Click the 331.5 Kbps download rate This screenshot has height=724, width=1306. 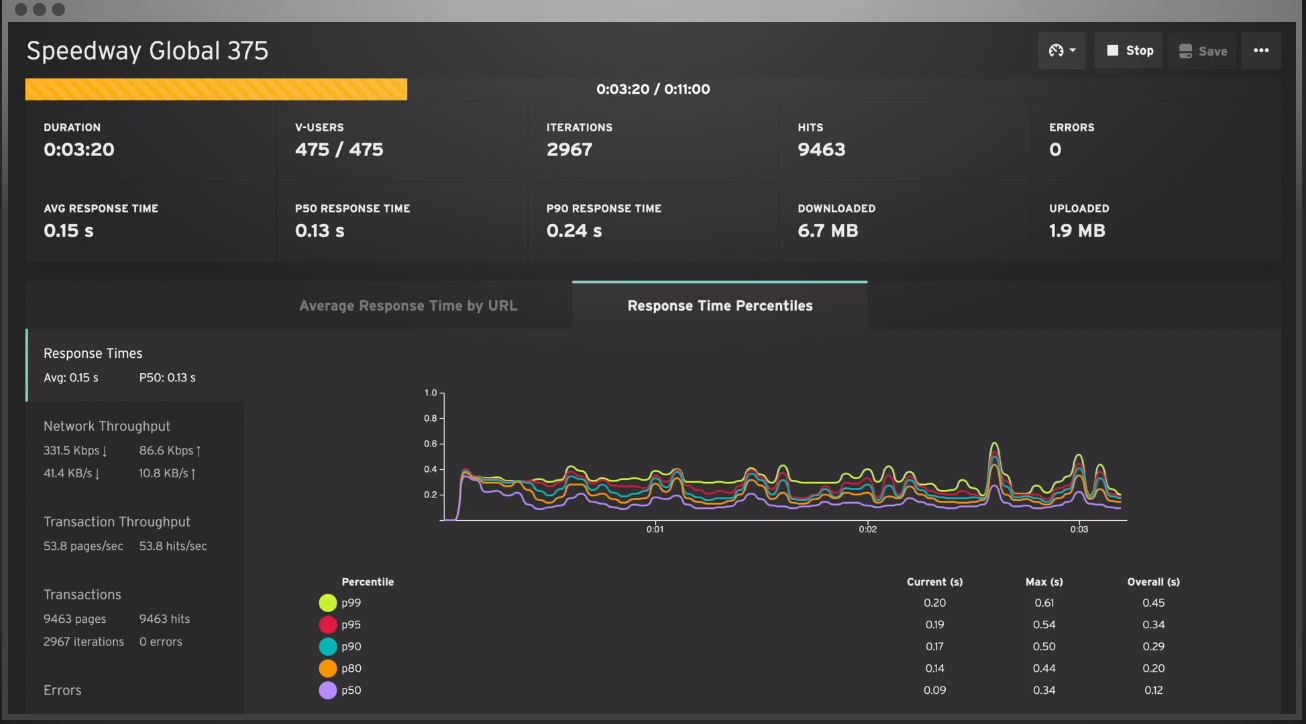coord(75,451)
